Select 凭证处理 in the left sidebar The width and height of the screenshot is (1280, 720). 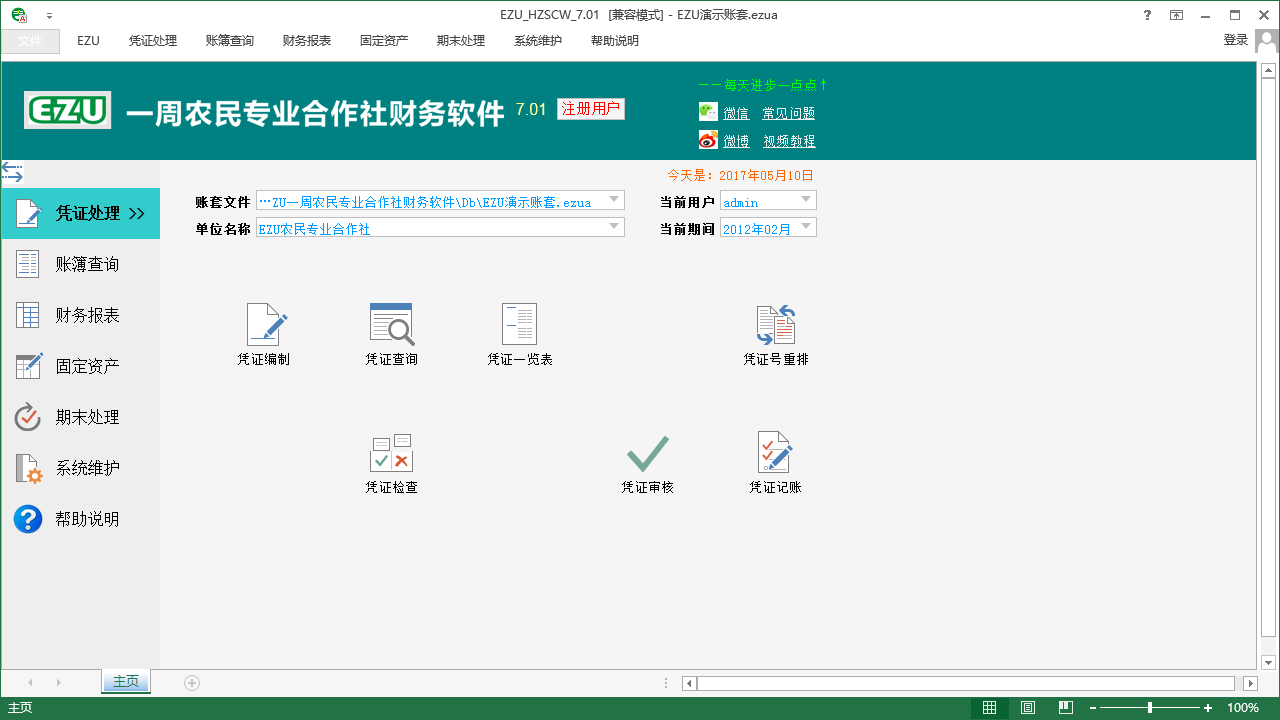pyautogui.click(x=80, y=213)
